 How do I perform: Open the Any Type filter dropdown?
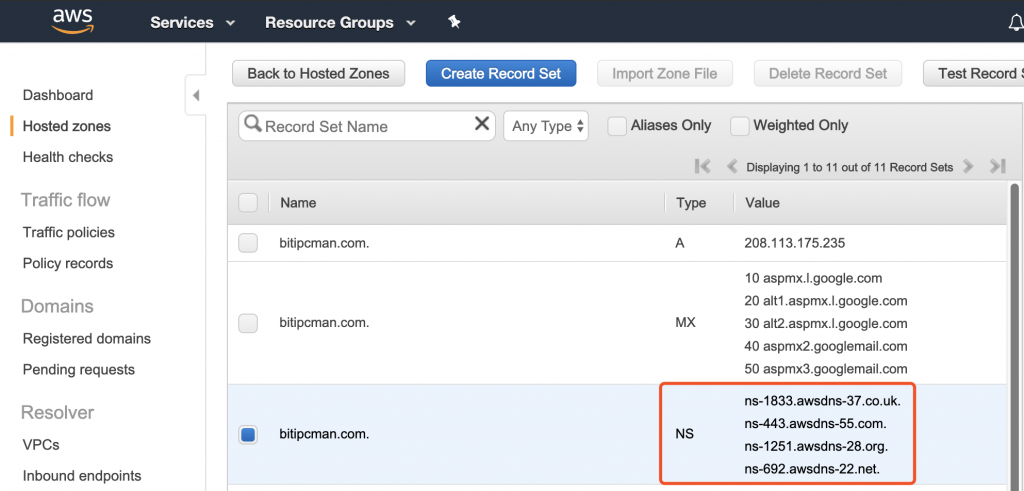coord(546,126)
